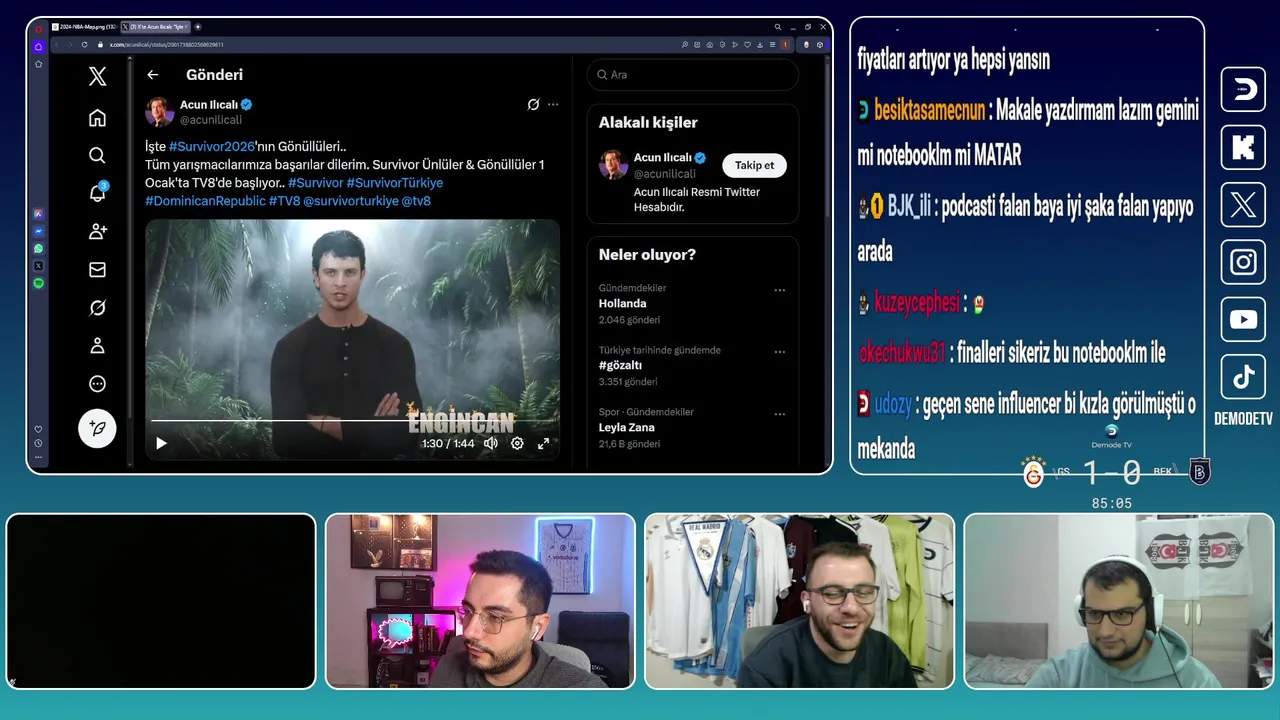Screen dimensions: 1280x720
Task: Click the YouTube logo in the overlay
Action: pyautogui.click(x=1243, y=320)
